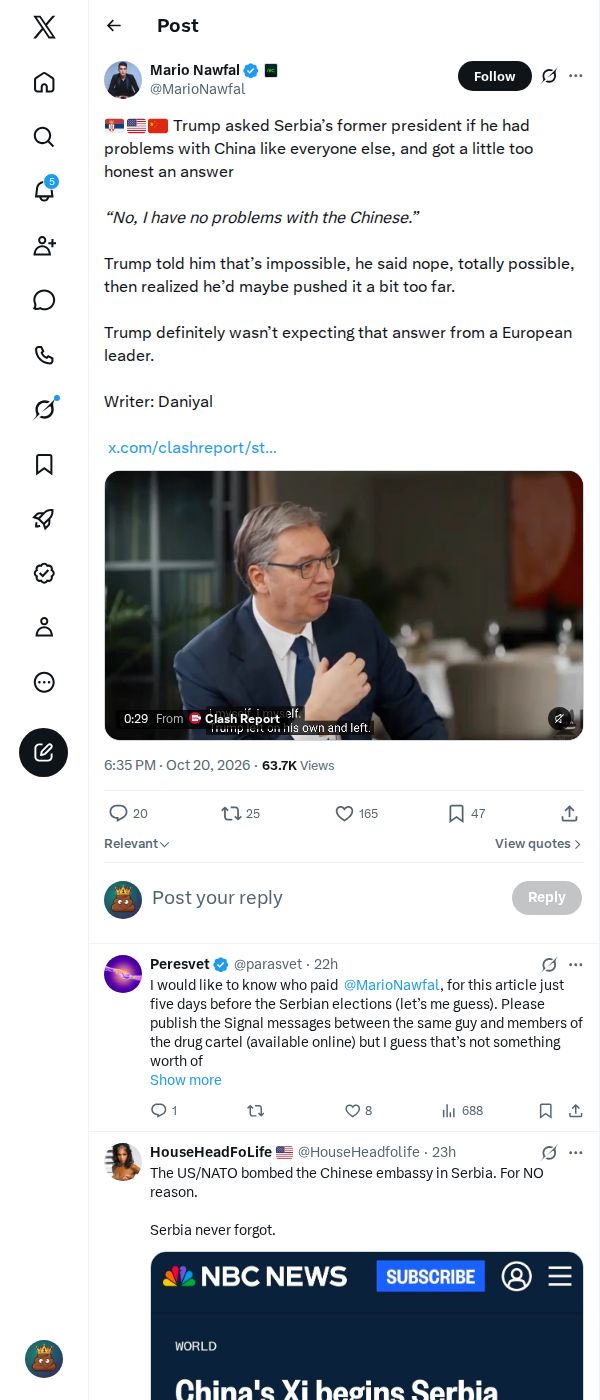The image size is (600, 1400).
Task: Open the Bookmarks sidebar icon
Action: point(44,464)
